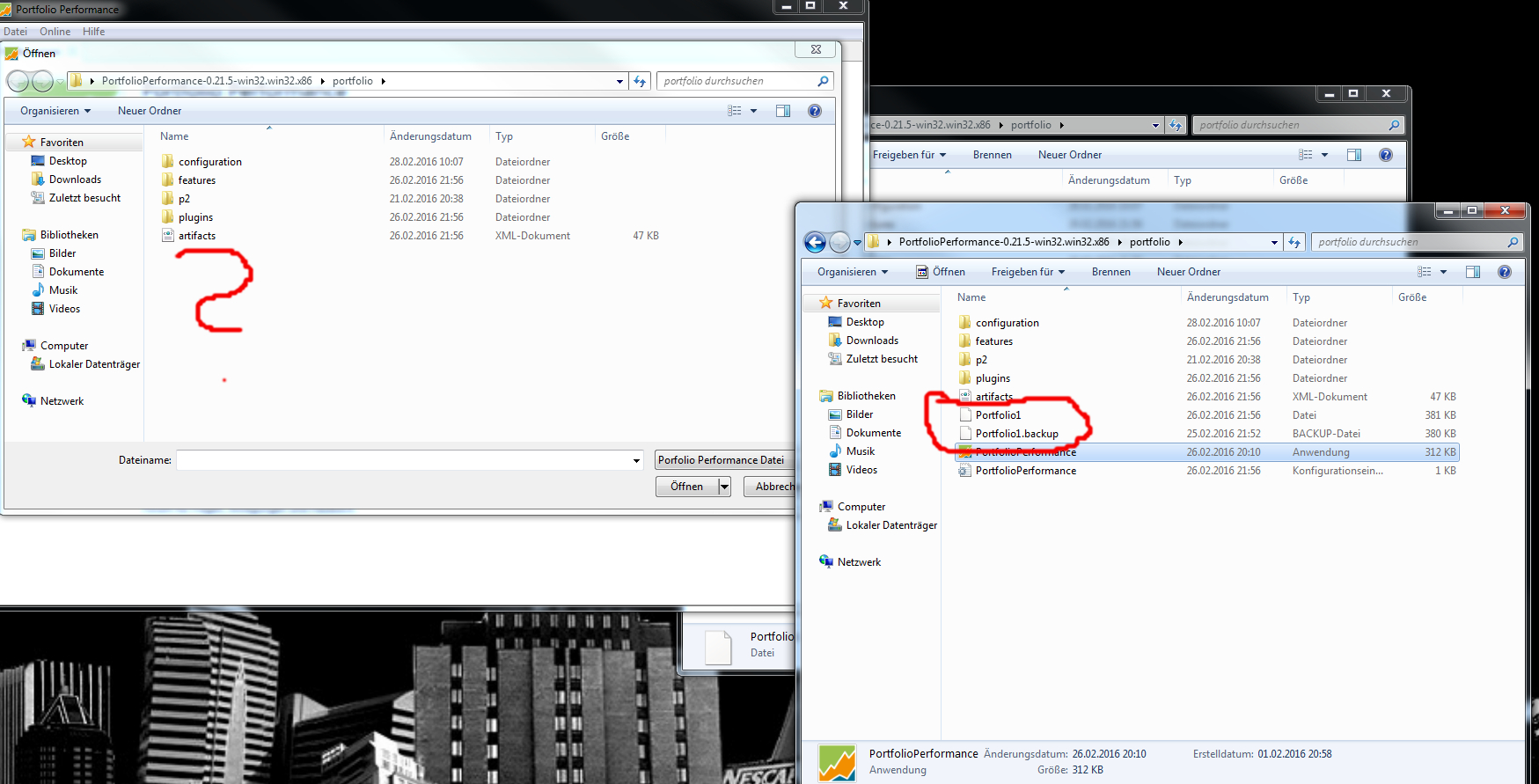Go forward in the front Explorer window
Image resolution: width=1539 pixels, height=784 pixels.
click(x=840, y=242)
